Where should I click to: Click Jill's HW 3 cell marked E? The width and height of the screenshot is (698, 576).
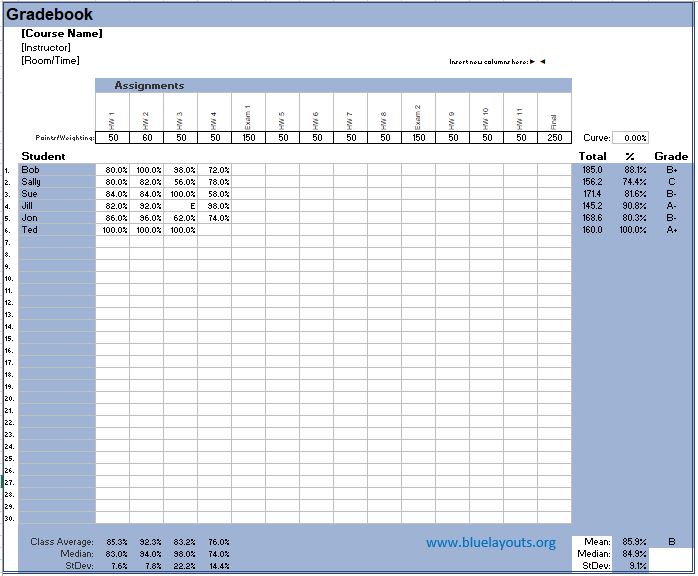(x=180, y=205)
